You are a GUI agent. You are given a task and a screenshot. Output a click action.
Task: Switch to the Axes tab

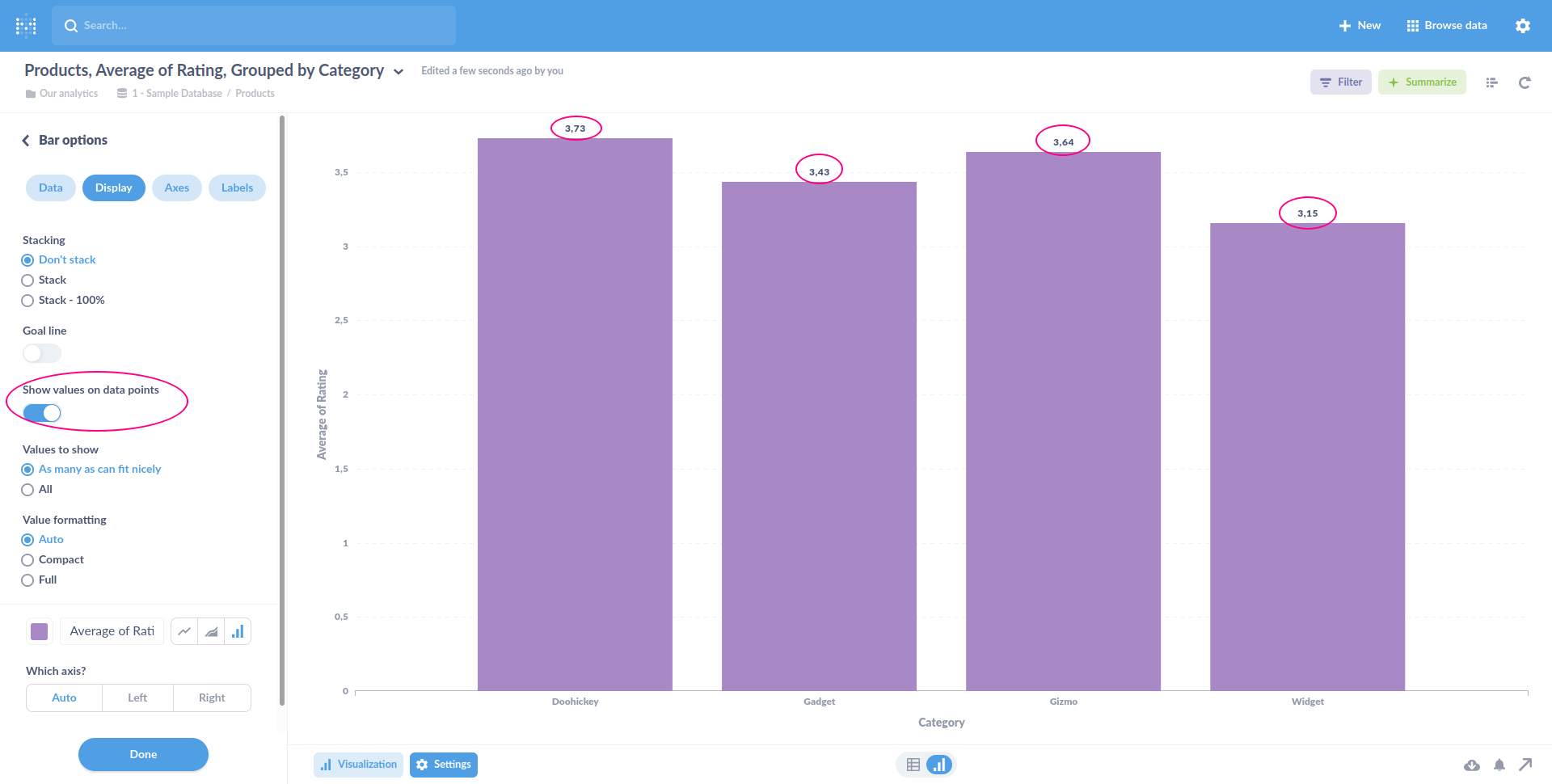(176, 188)
